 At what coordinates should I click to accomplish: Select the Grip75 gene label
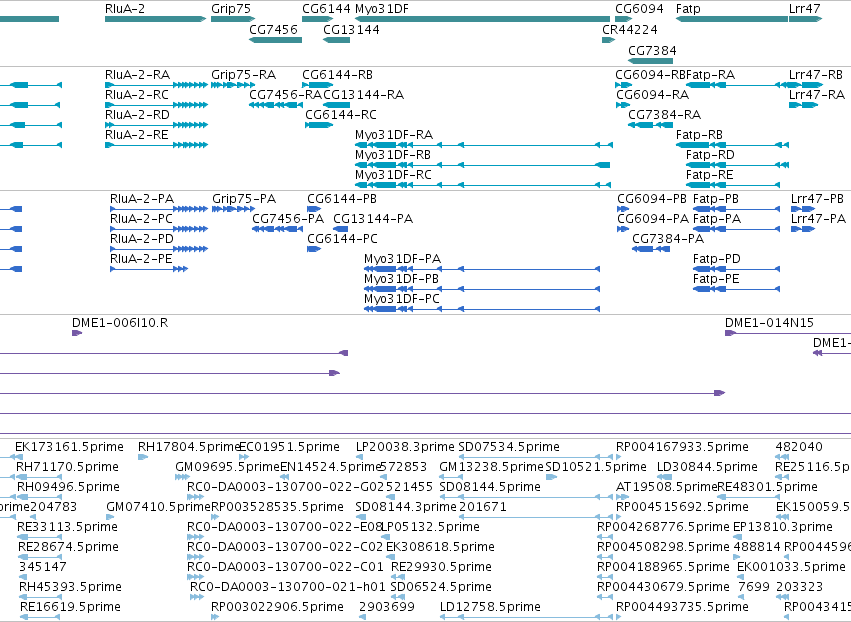[x=231, y=9]
